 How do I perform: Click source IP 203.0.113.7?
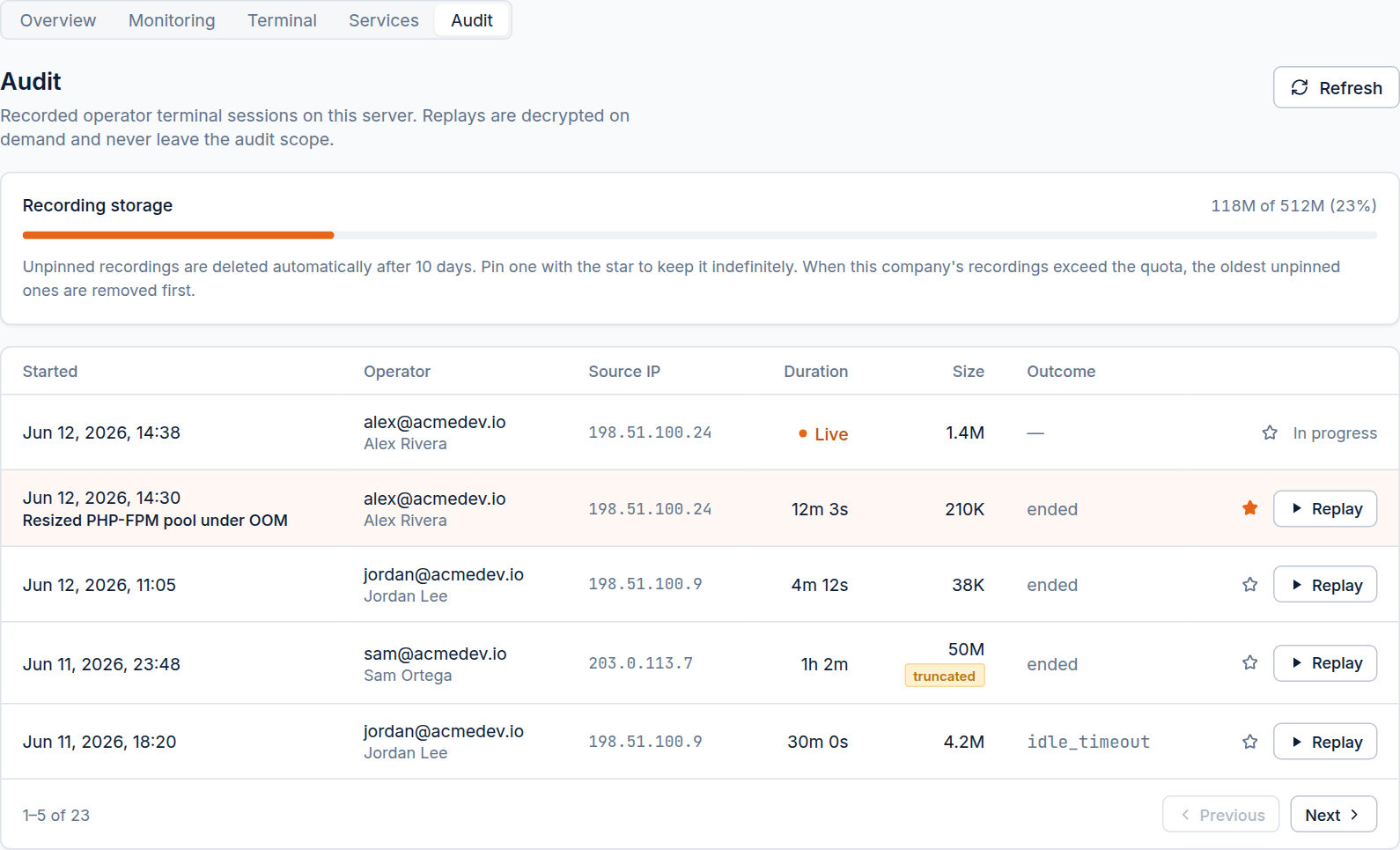point(640,663)
